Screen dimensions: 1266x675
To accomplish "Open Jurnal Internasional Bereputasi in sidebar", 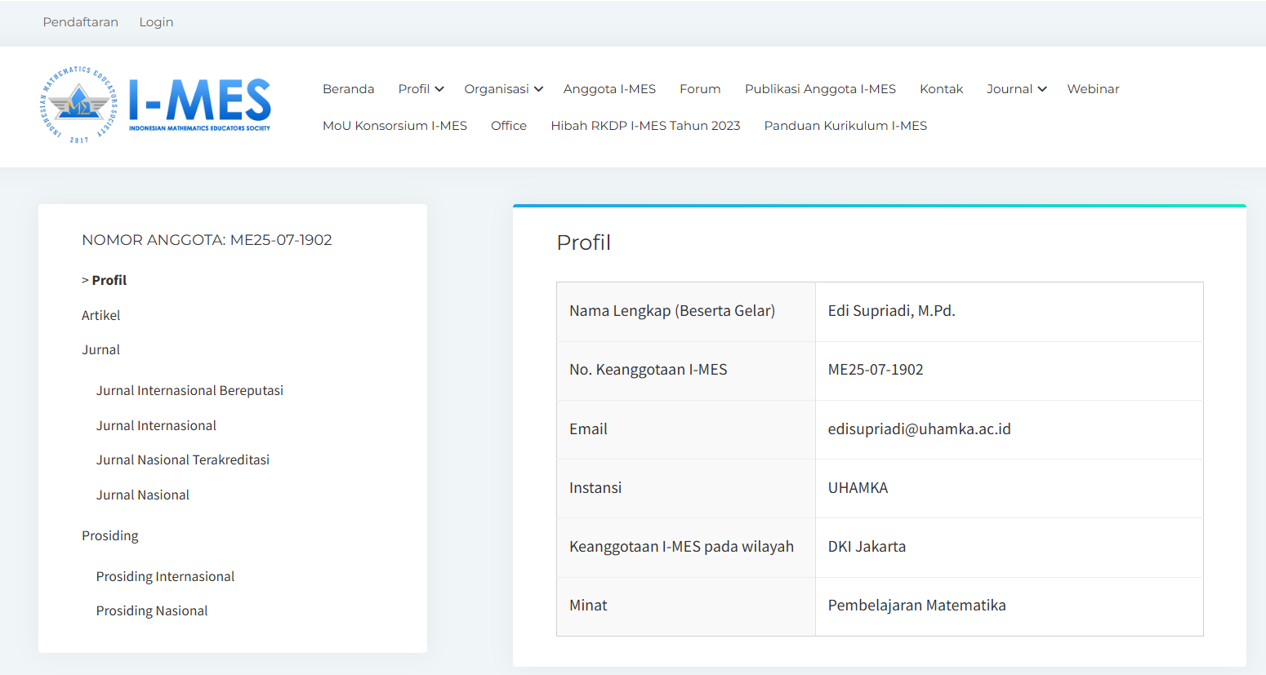I will pos(189,391).
